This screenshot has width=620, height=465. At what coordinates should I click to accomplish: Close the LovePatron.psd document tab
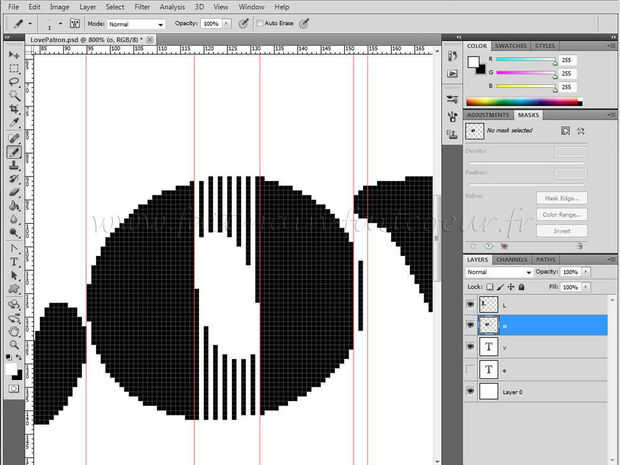point(149,40)
